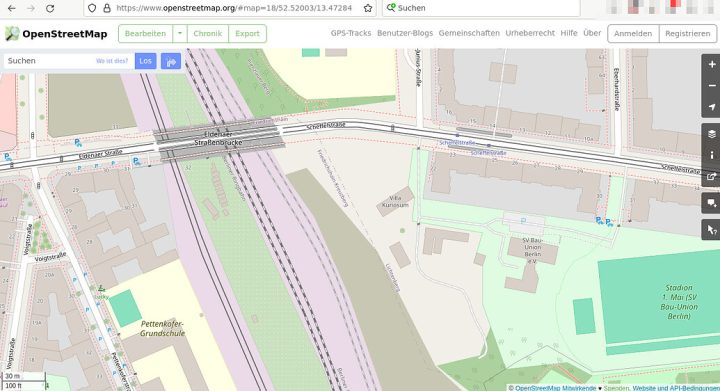The image size is (720, 391).
Task: Open the Über menu item
Action: click(x=592, y=33)
